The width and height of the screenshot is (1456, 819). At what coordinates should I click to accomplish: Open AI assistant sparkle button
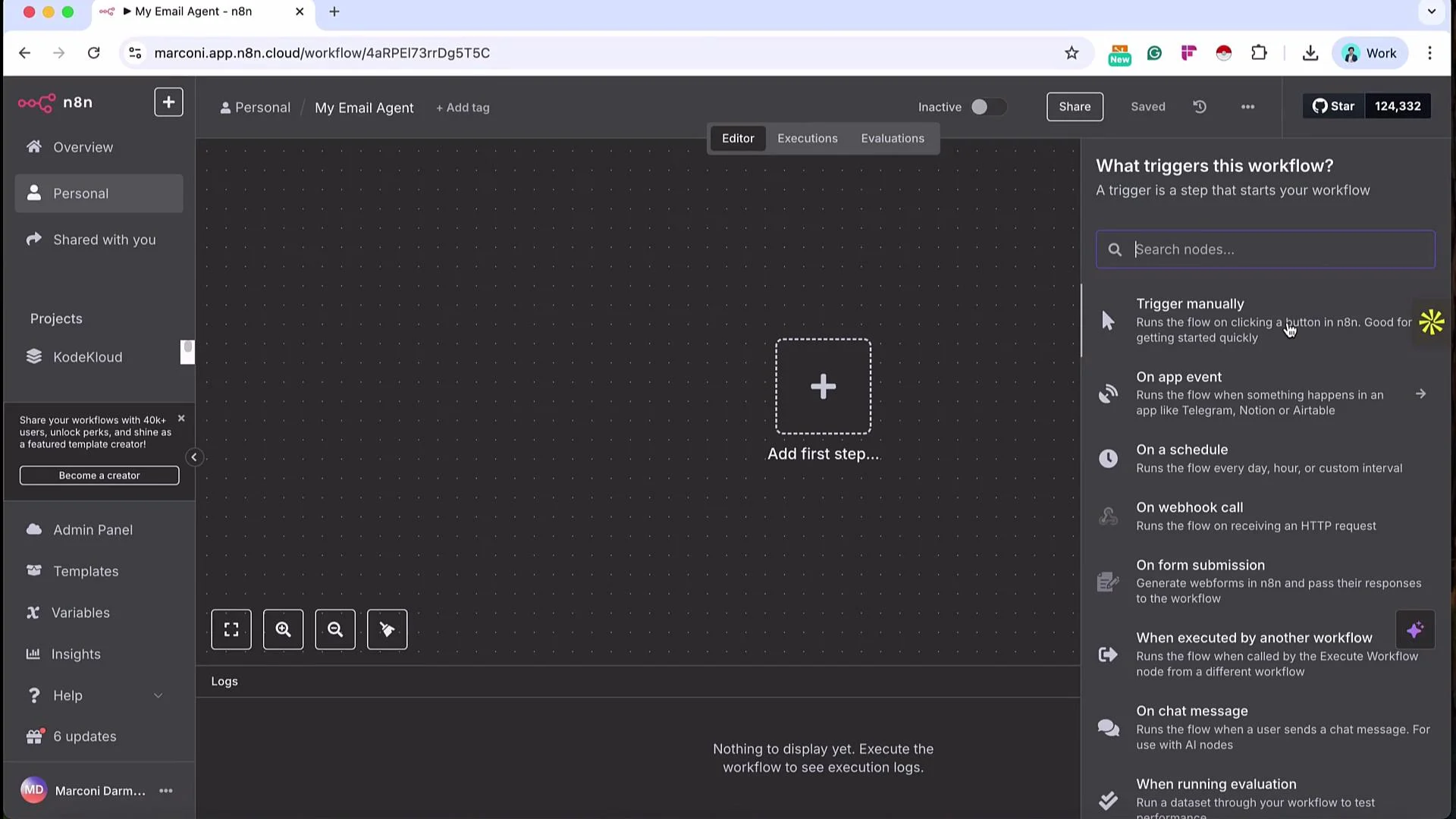1415,629
